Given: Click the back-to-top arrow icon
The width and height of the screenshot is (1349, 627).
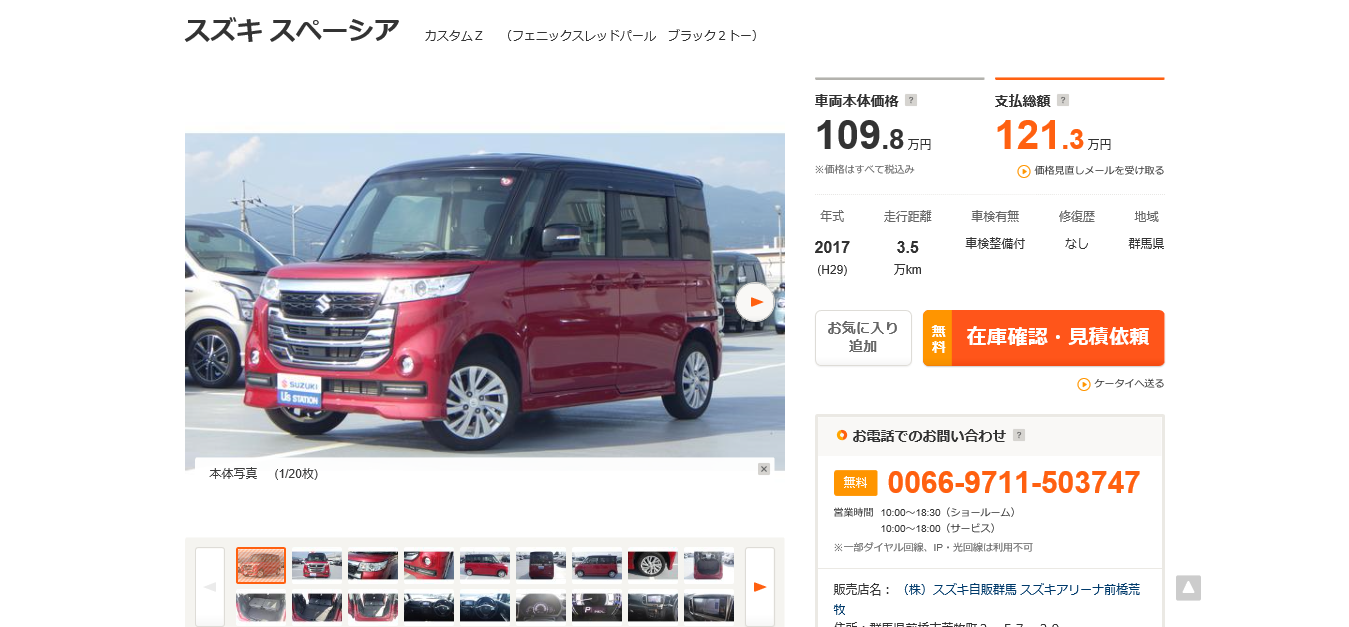Looking at the screenshot, I should coord(1188,588).
